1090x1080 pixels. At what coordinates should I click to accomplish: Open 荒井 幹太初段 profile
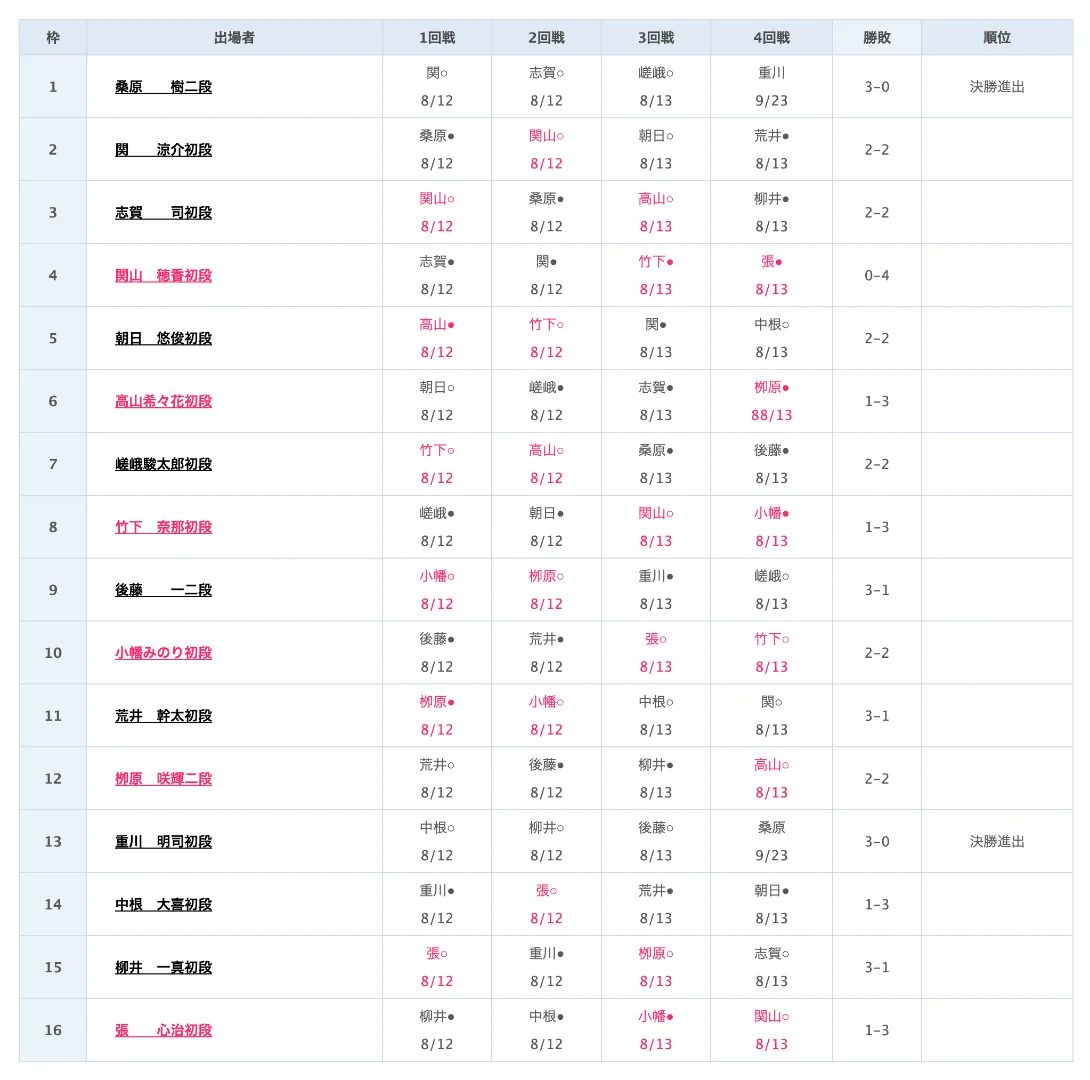coord(163,717)
